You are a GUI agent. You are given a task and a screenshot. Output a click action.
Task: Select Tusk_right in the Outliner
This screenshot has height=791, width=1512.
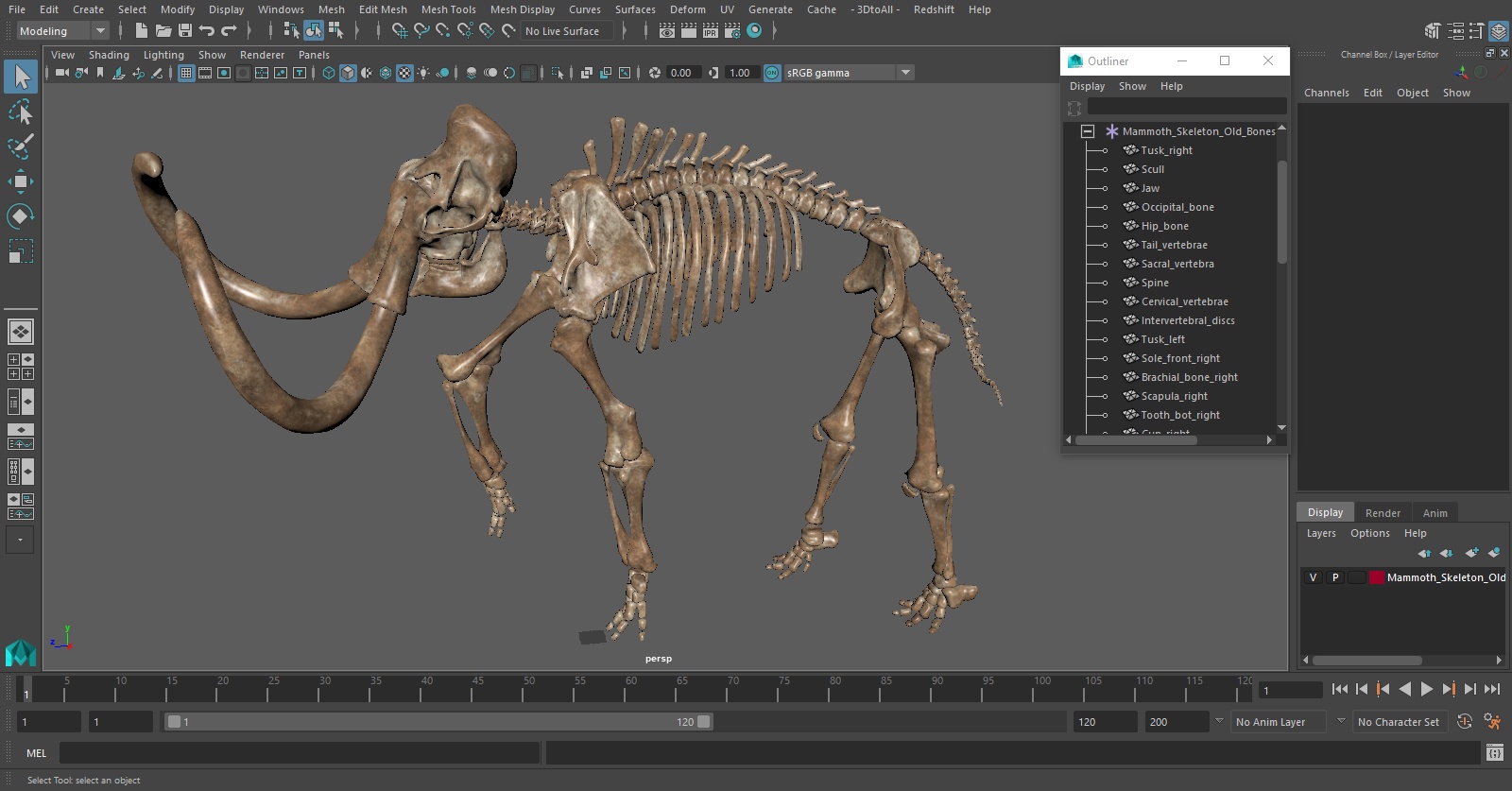coord(1166,150)
